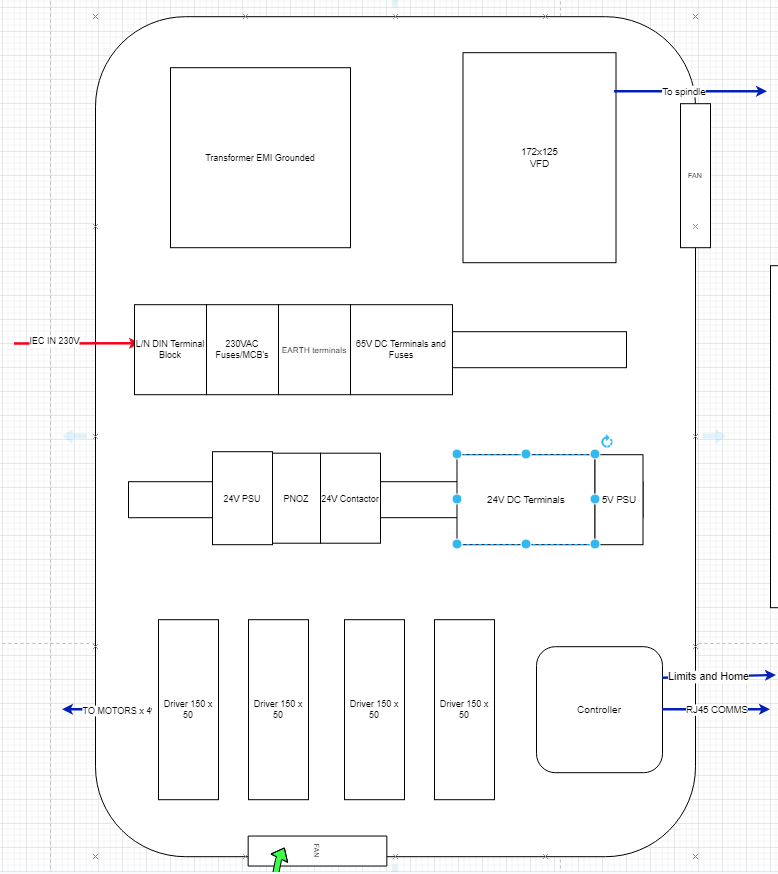Image resolution: width=778 pixels, height=874 pixels.
Task: Click the 'To spindle' arrow label
Action: (x=684, y=91)
